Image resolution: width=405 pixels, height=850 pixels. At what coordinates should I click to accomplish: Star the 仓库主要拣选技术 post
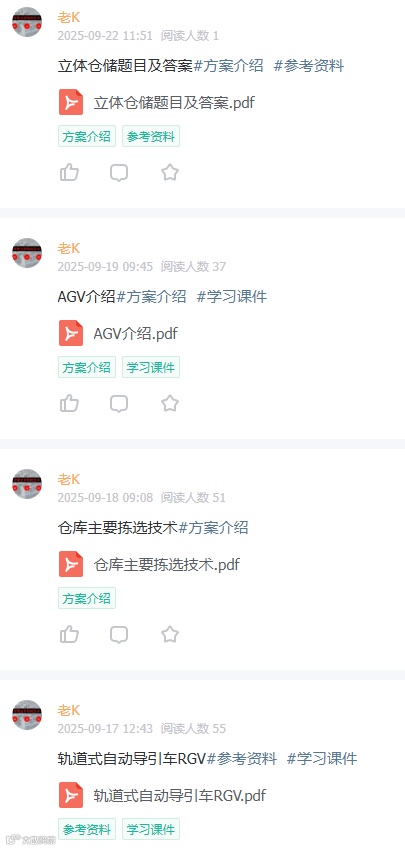pyautogui.click(x=170, y=634)
